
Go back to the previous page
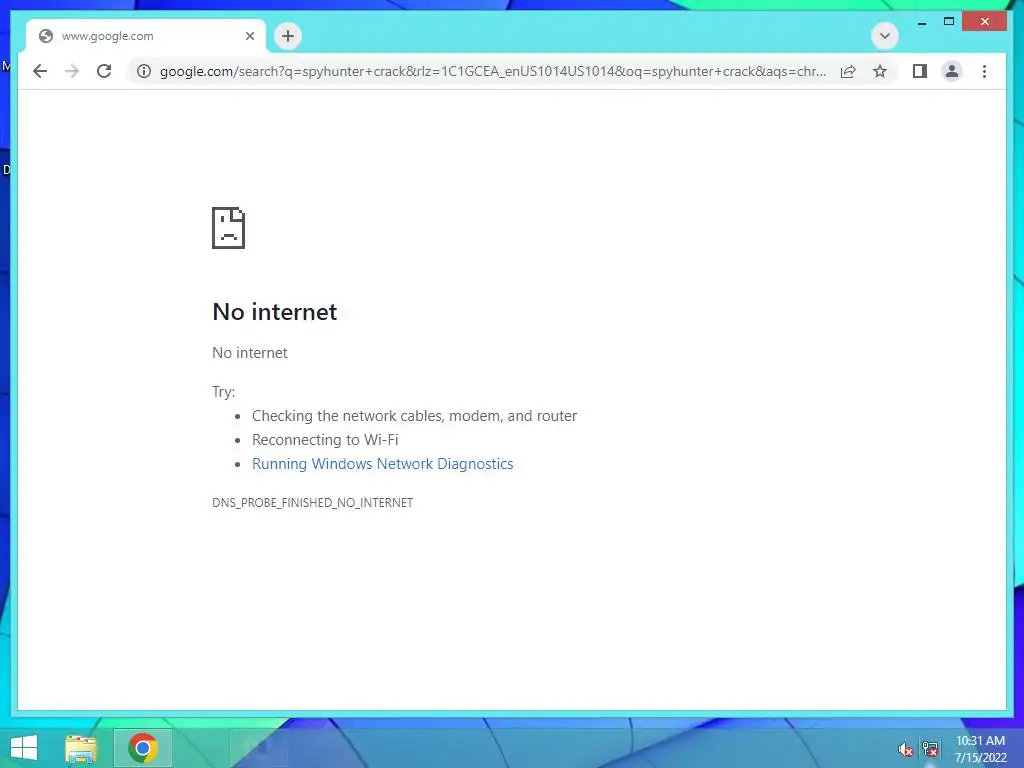point(40,71)
